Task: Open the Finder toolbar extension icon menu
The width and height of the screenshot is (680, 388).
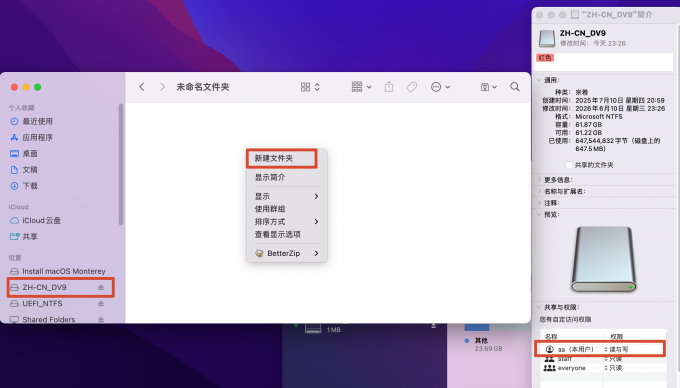Action: coord(488,87)
